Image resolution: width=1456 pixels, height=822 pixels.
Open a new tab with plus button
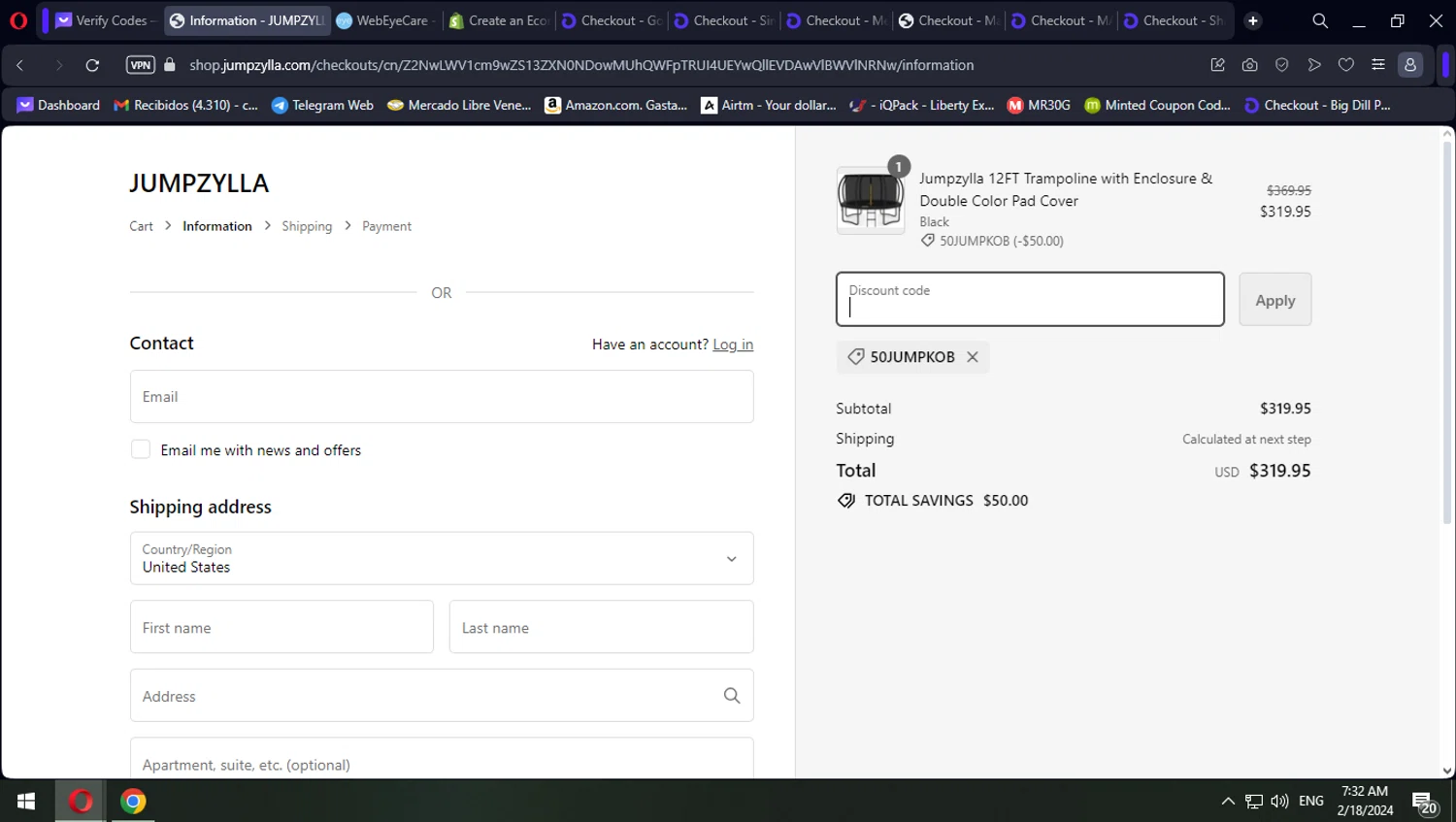[x=1253, y=20]
